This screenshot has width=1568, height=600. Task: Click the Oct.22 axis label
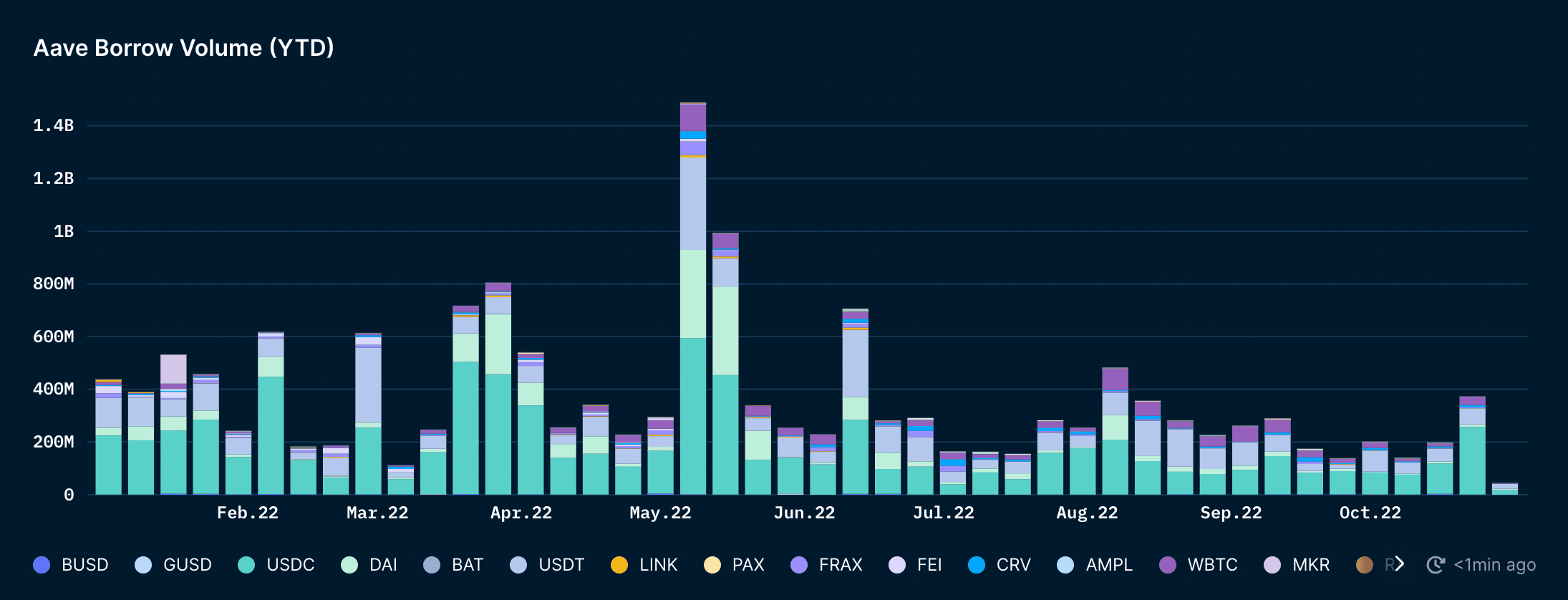pos(1370,513)
